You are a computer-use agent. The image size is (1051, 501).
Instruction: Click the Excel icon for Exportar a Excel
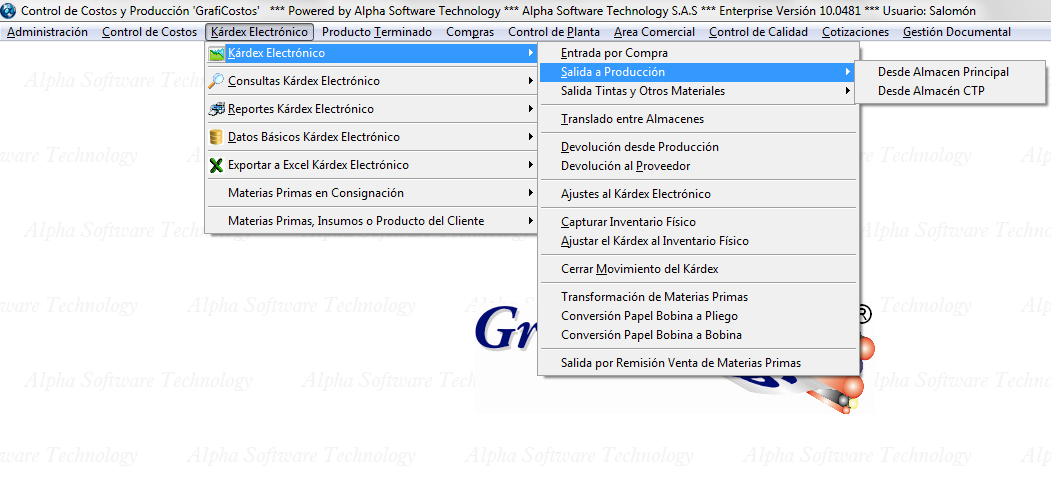pos(216,165)
